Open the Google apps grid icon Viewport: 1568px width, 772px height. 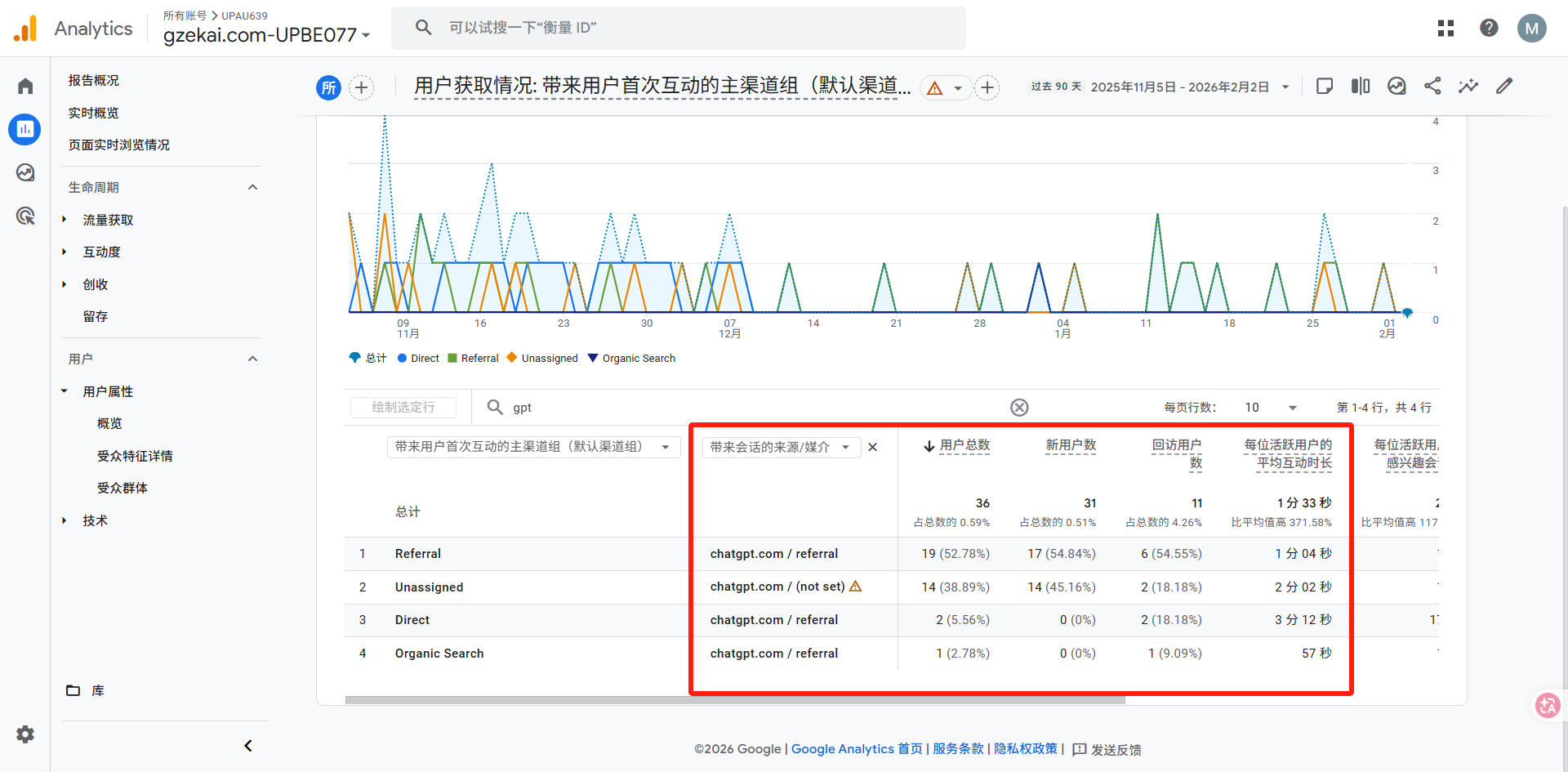click(1445, 29)
